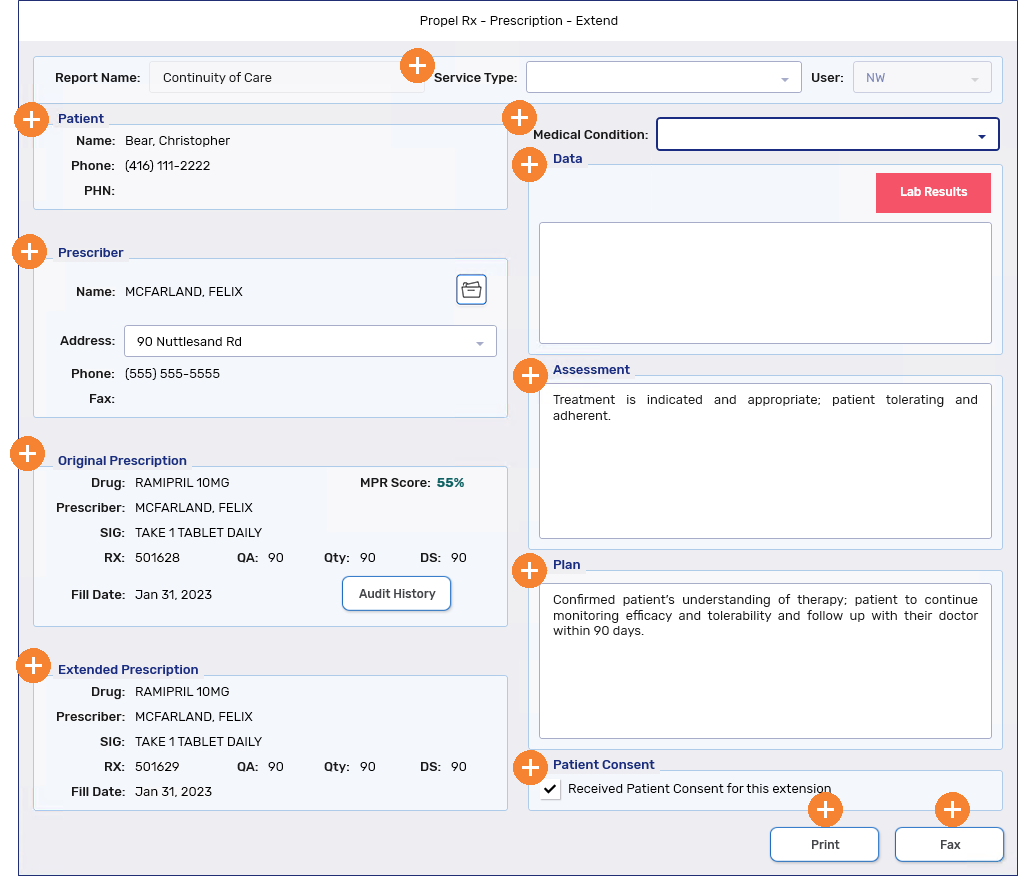Click the plus hotspot beside the Assessment section
The height and width of the screenshot is (876, 1018).
tap(529, 375)
